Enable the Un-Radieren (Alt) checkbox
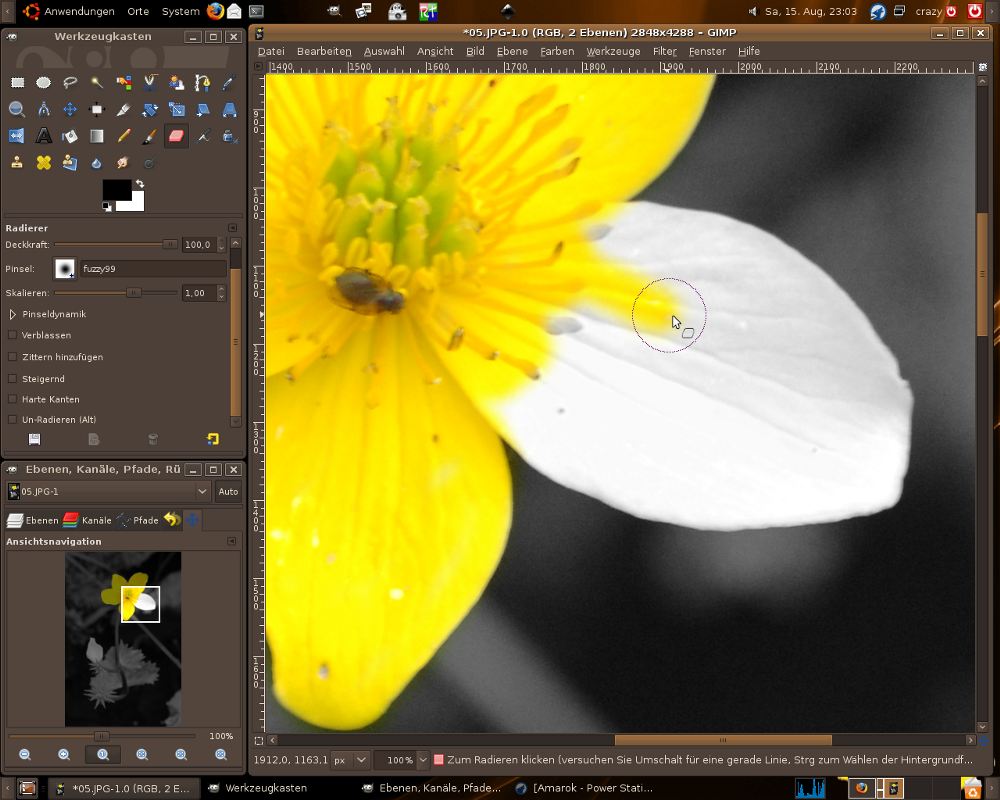This screenshot has width=1000, height=800. pyautogui.click(x=12, y=419)
